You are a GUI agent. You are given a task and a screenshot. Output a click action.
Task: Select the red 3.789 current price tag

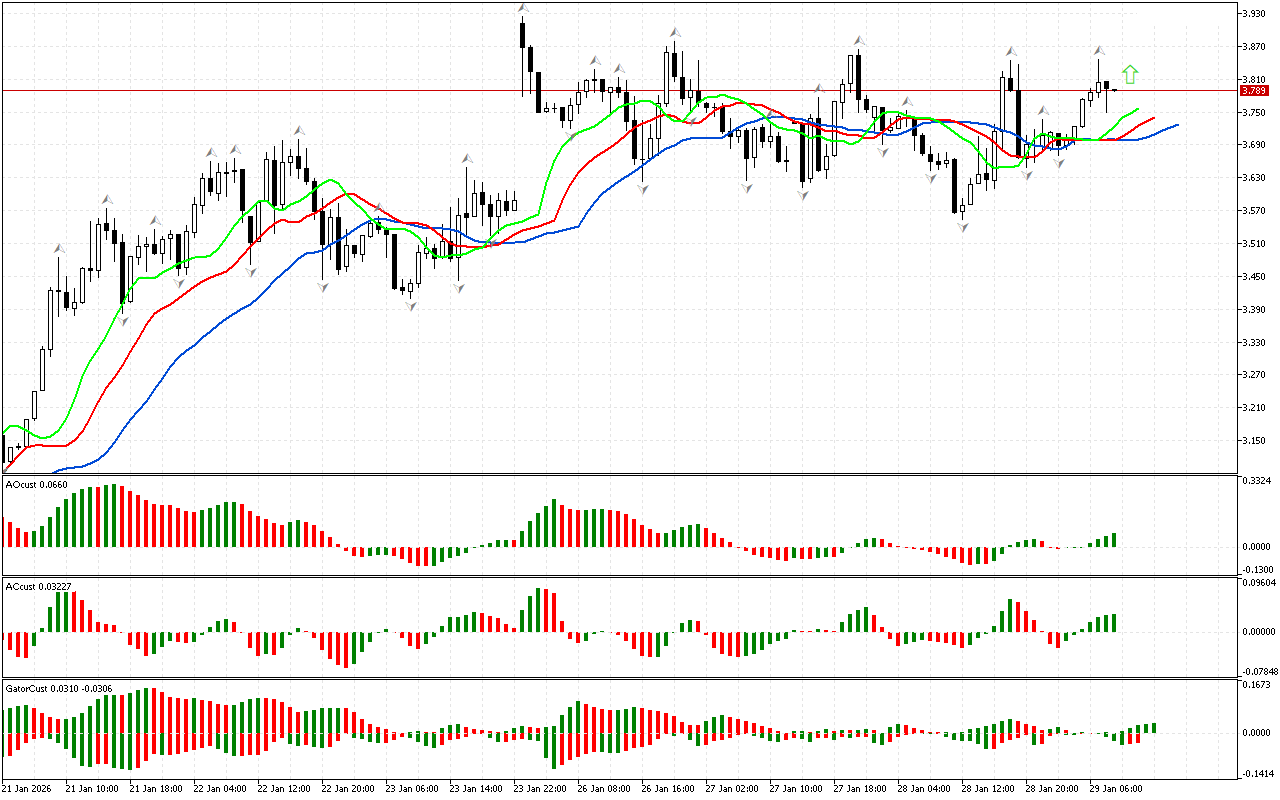(x=1253, y=91)
